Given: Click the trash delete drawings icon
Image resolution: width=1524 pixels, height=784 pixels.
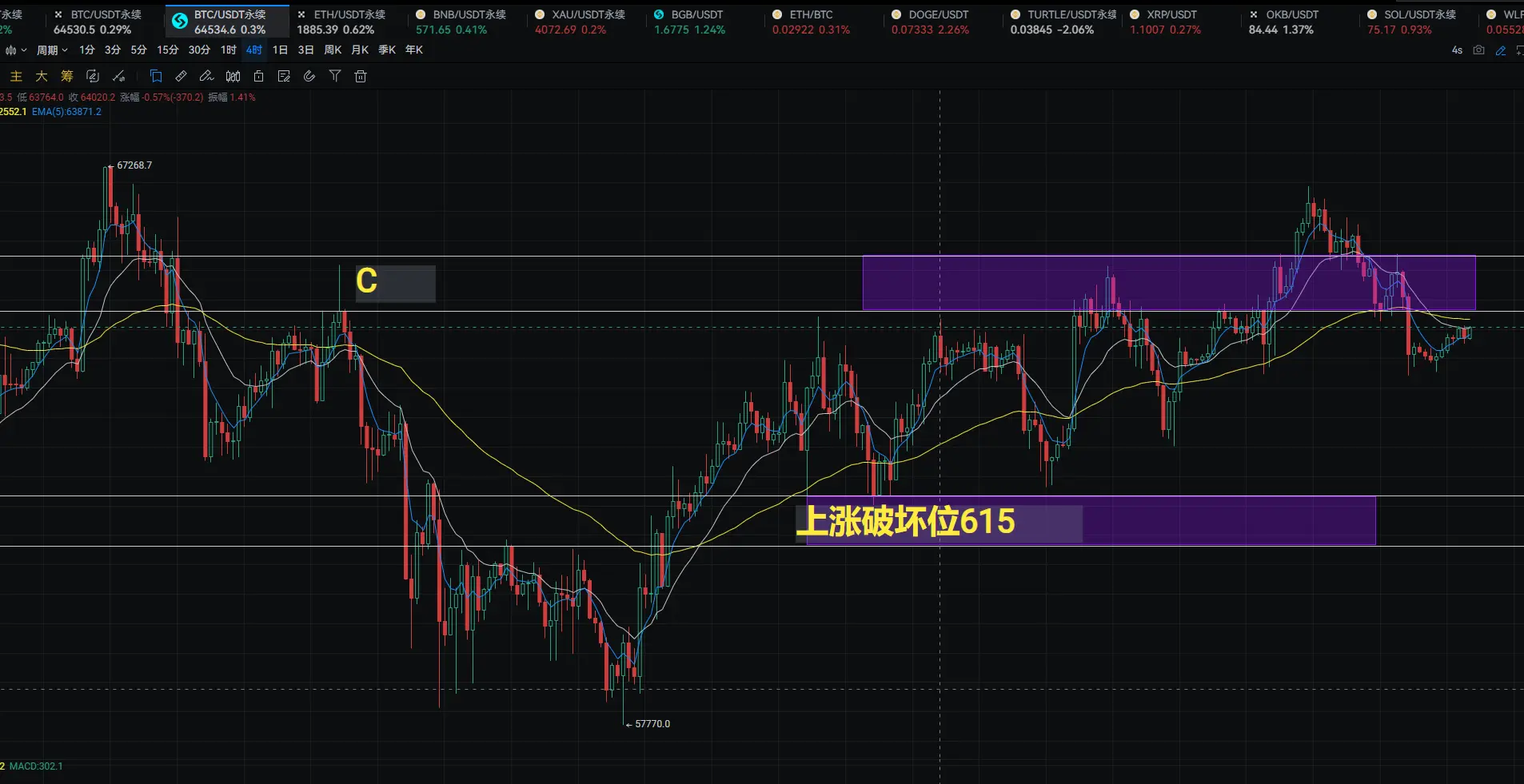Looking at the screenshot, I should tap(361, 77).
